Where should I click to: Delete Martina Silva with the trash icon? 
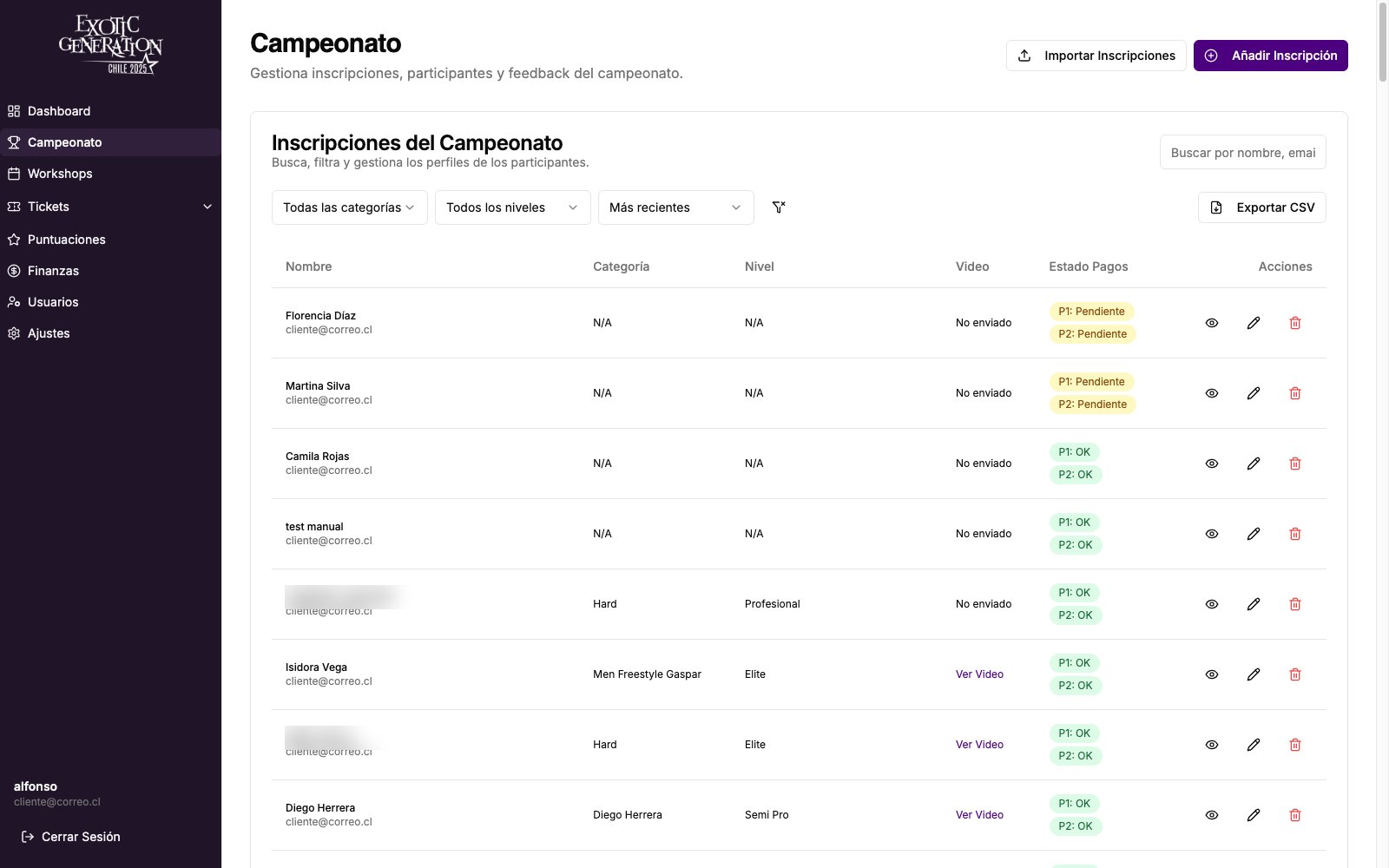click(x=1295, y=393)
